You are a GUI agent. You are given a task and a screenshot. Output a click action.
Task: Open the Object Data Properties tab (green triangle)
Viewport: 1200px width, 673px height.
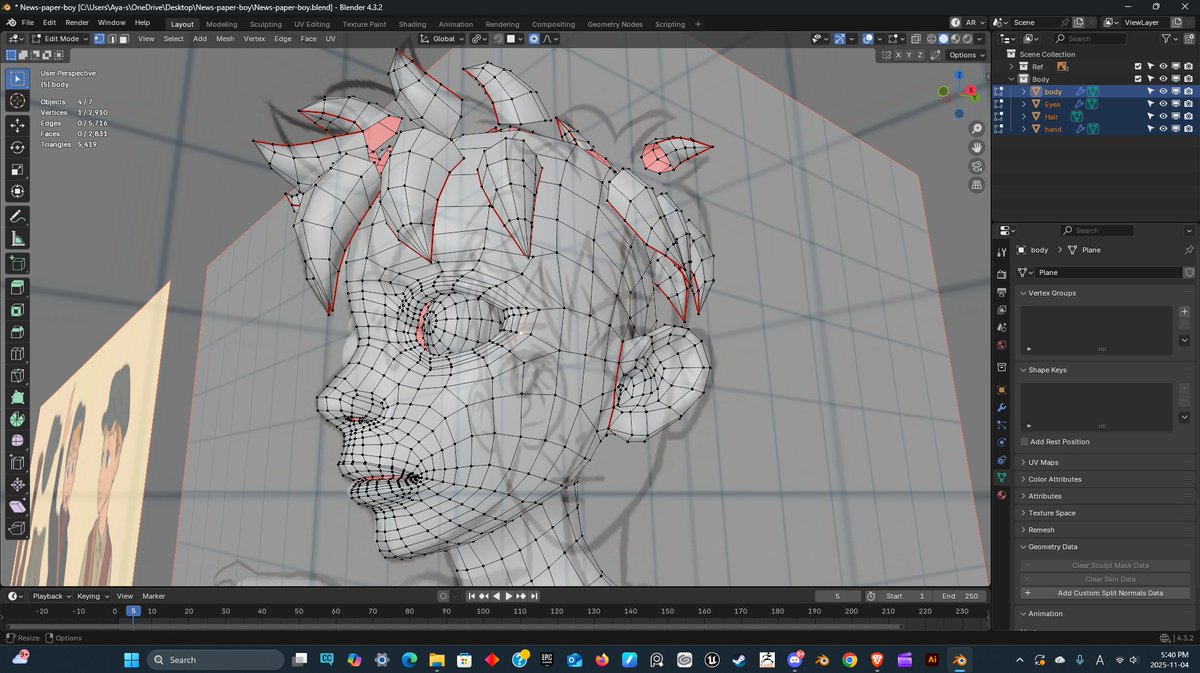(x=1003, y=478)
